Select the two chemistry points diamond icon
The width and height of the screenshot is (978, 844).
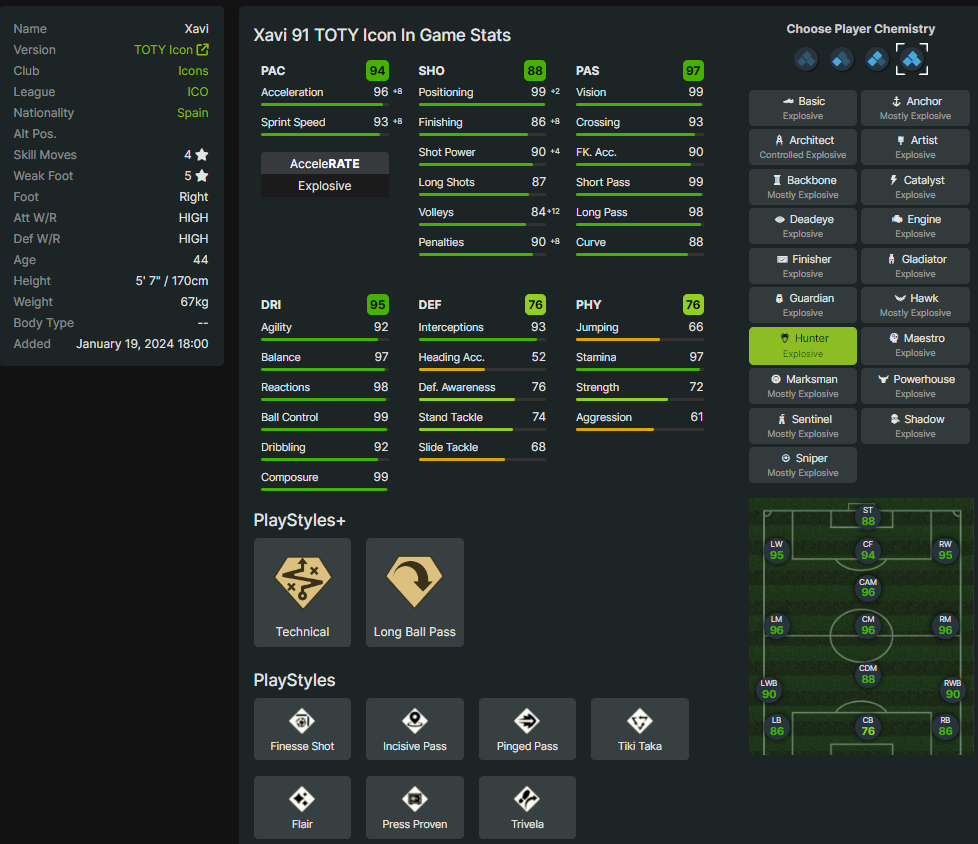click(876, 60)
